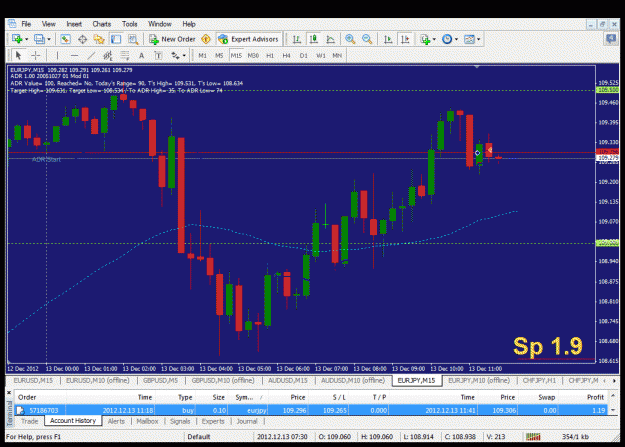
Task: Open the Templates icon
Action: pyautogui.click(x=470, y=39)
